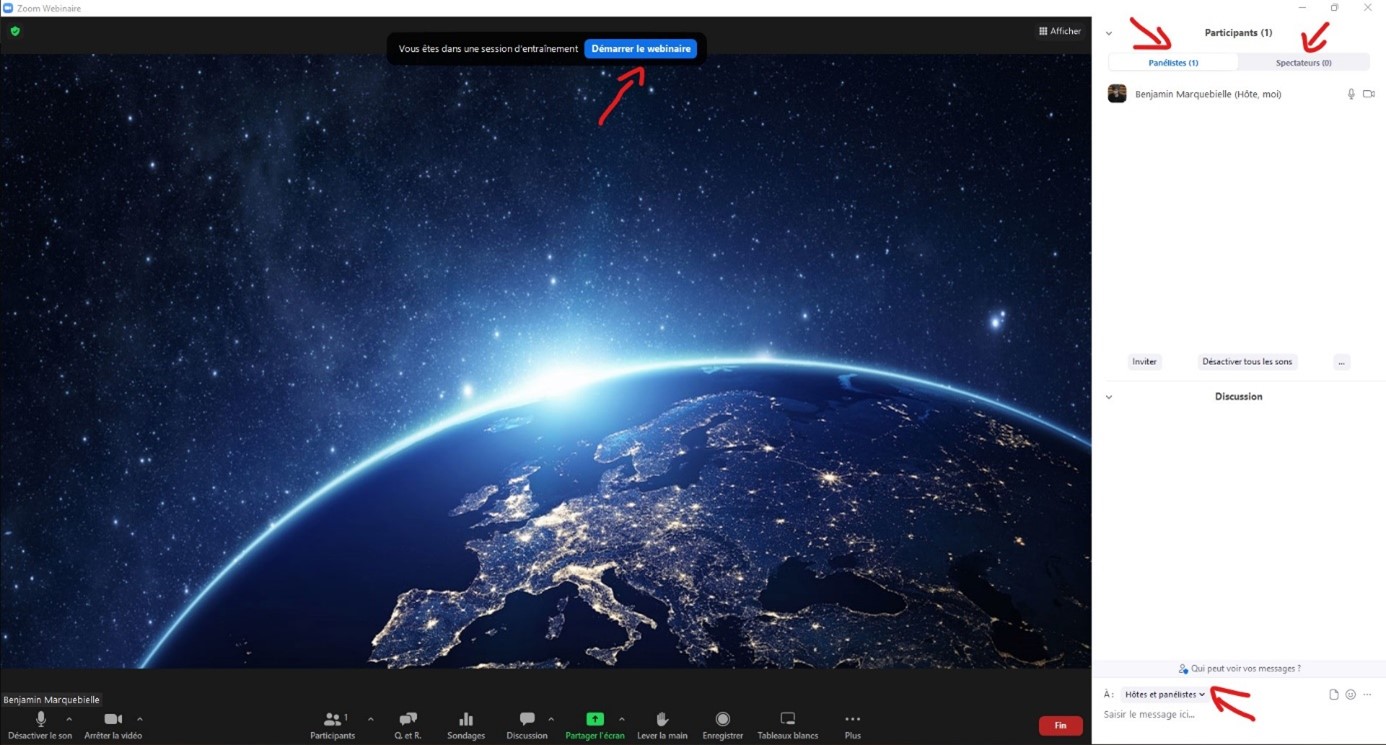Image resolution: width=1386 pixels, height=745 pixels.
Task: Switch to the Spectateurs (0) tab
Action: click(1303, 62)
